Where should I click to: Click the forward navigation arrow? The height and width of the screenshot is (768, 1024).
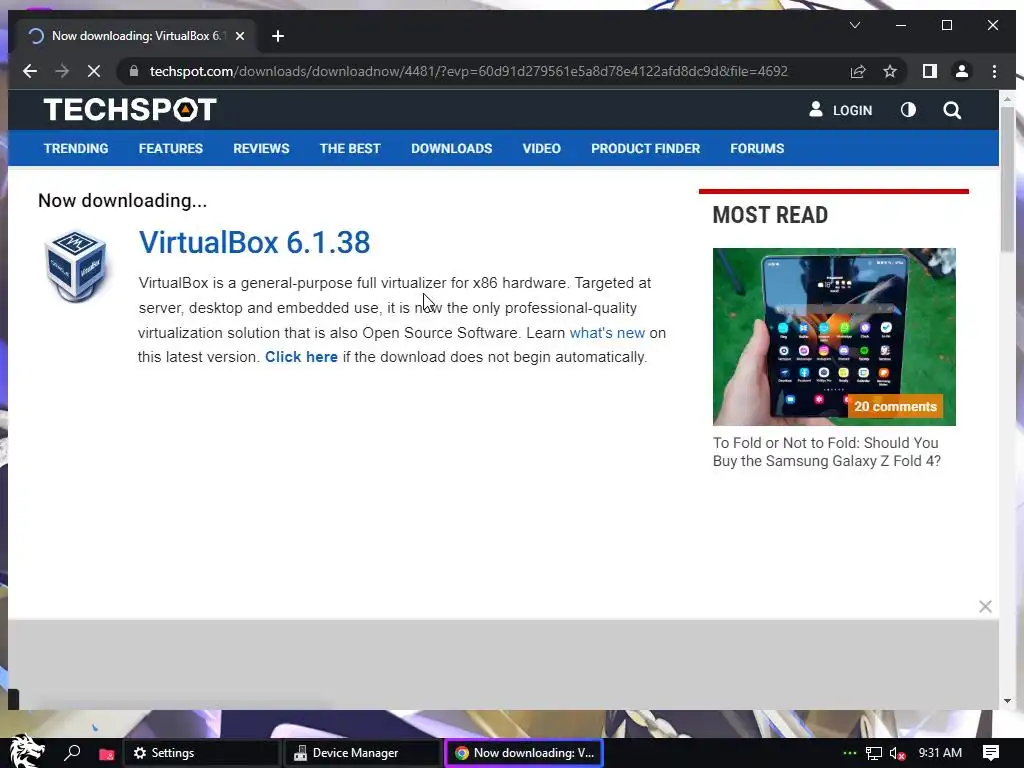coord(62,71)
